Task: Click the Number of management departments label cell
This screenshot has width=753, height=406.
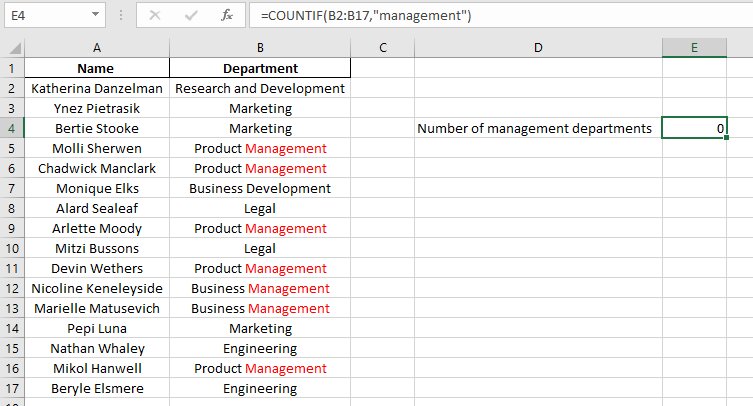Action: (x=538, y=128)
